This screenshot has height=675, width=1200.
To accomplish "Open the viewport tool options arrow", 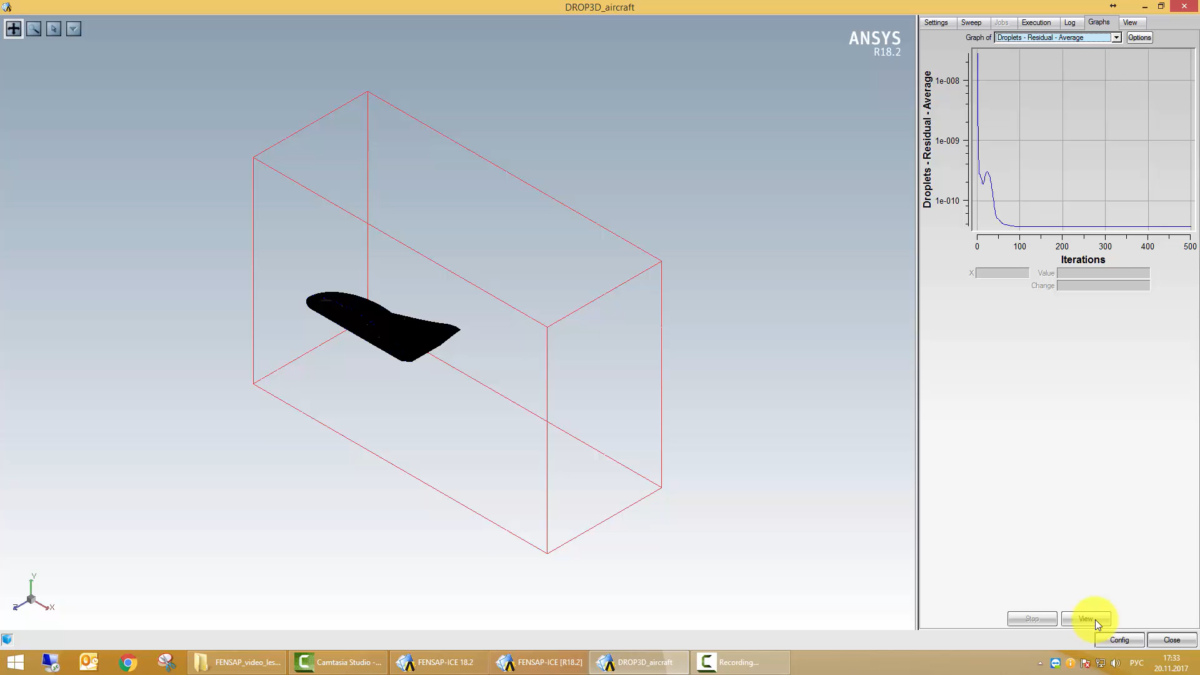I will [74, 29].
